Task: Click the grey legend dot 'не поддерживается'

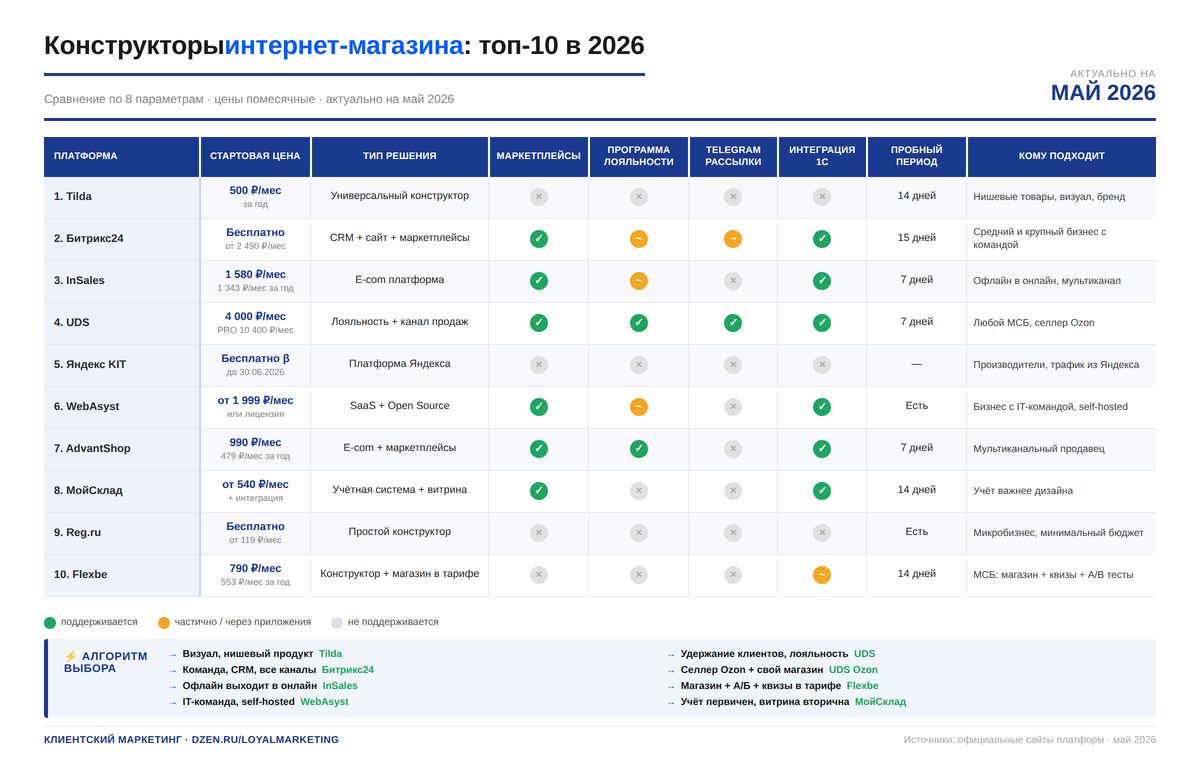Action: click(337, 623)
